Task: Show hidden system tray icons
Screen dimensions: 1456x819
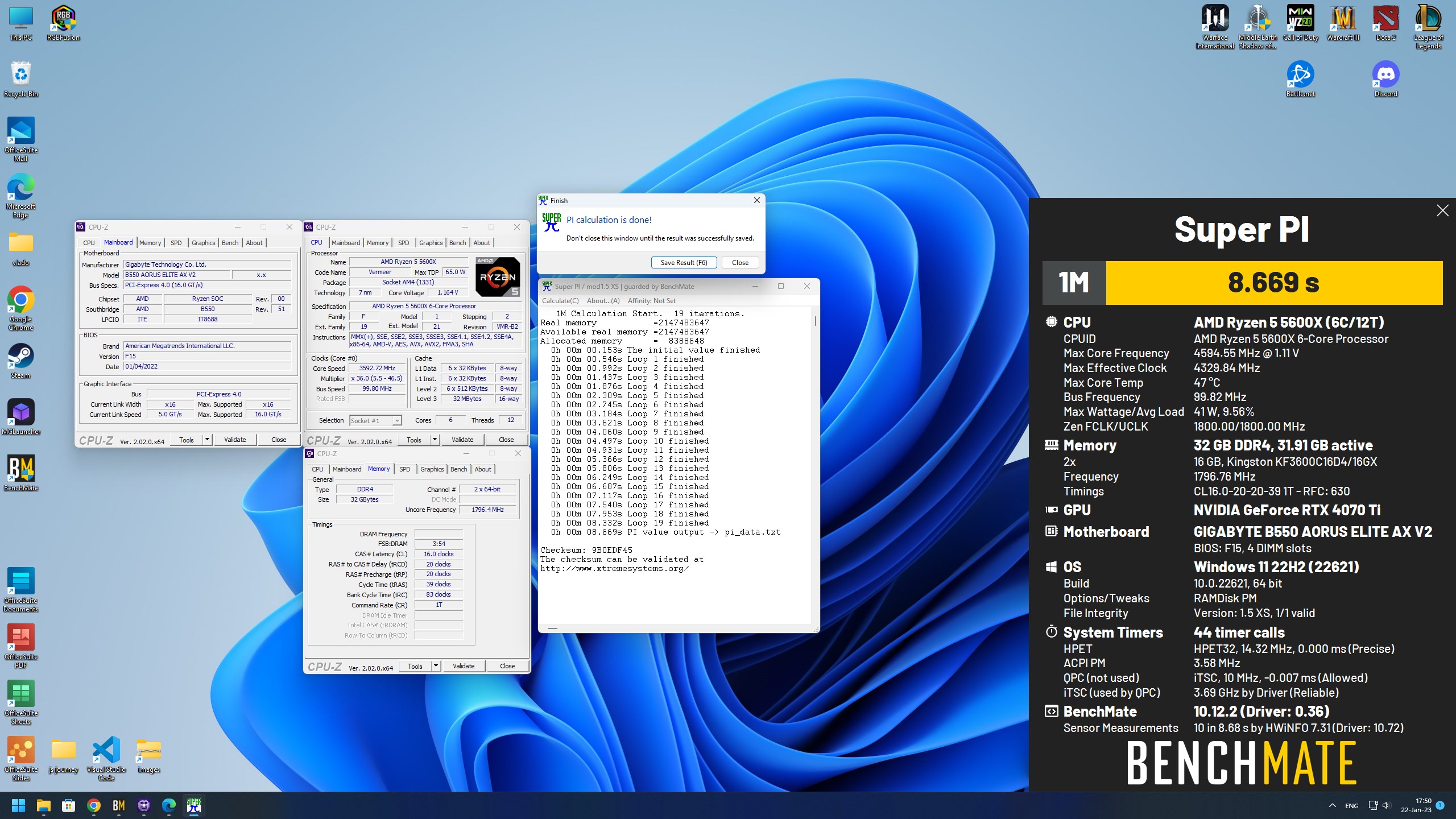Action: [x=1332, y=805]
